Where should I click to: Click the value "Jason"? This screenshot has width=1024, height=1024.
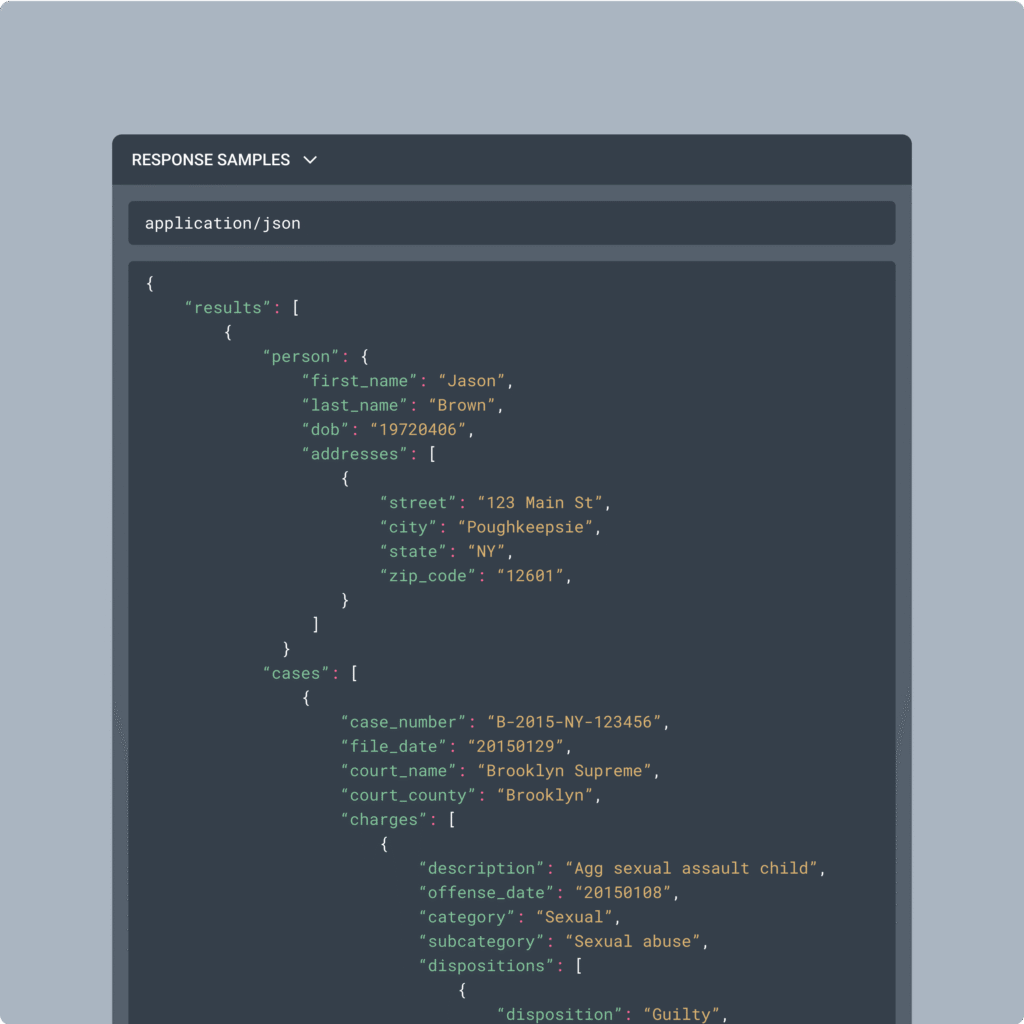(x=472, y=381)
